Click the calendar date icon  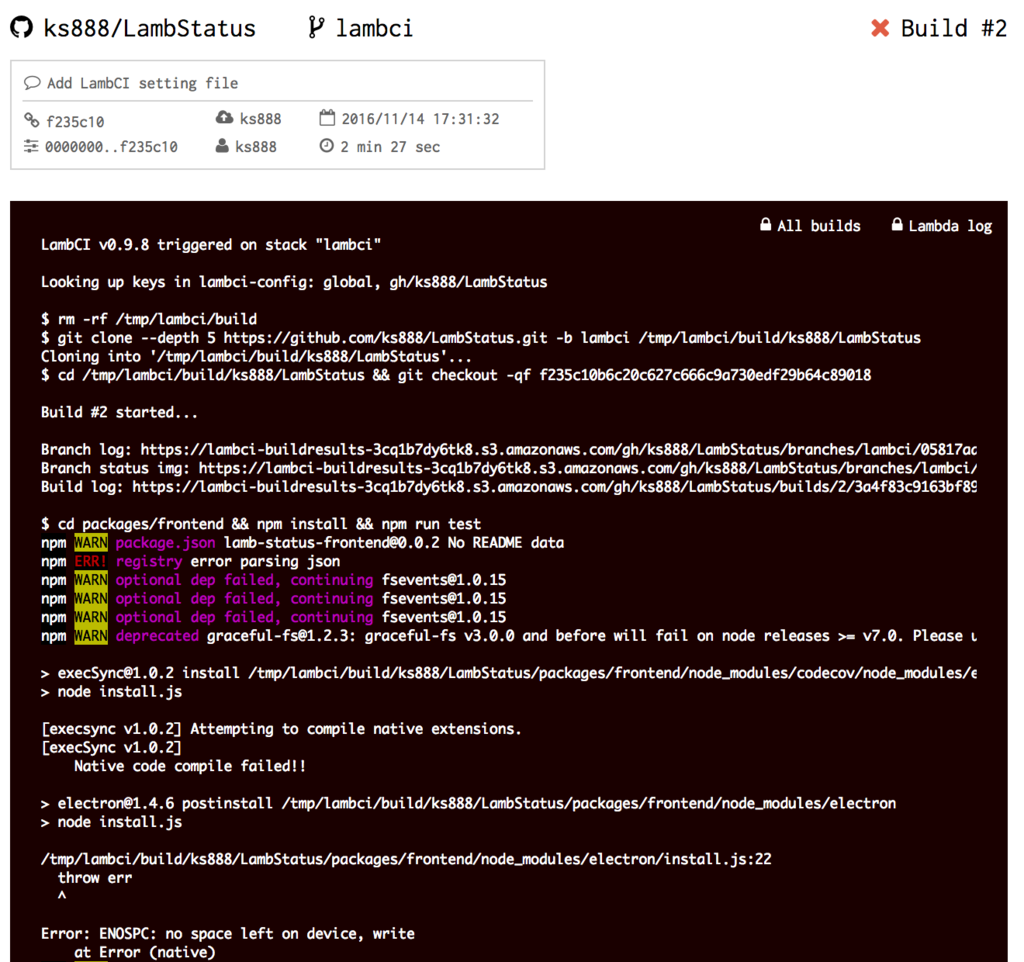coord(327,118)
